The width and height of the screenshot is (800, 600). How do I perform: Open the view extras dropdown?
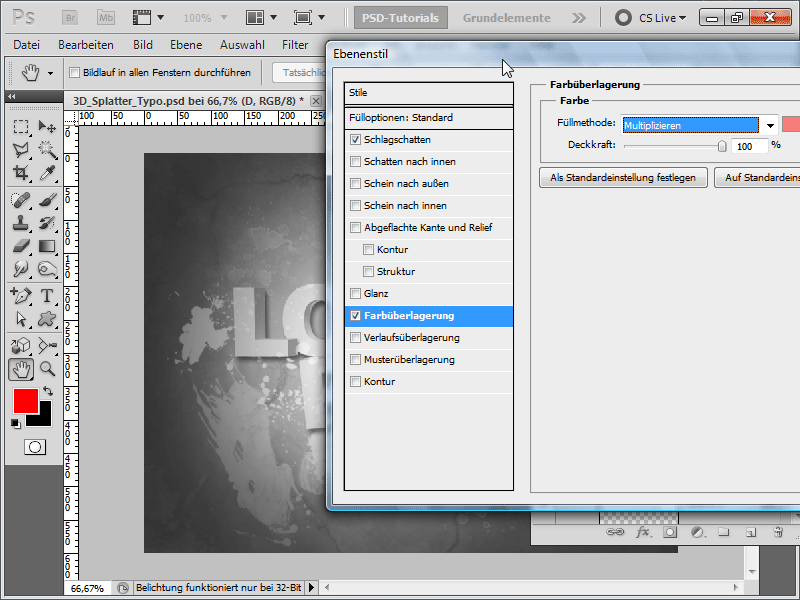tap(160, 18)
